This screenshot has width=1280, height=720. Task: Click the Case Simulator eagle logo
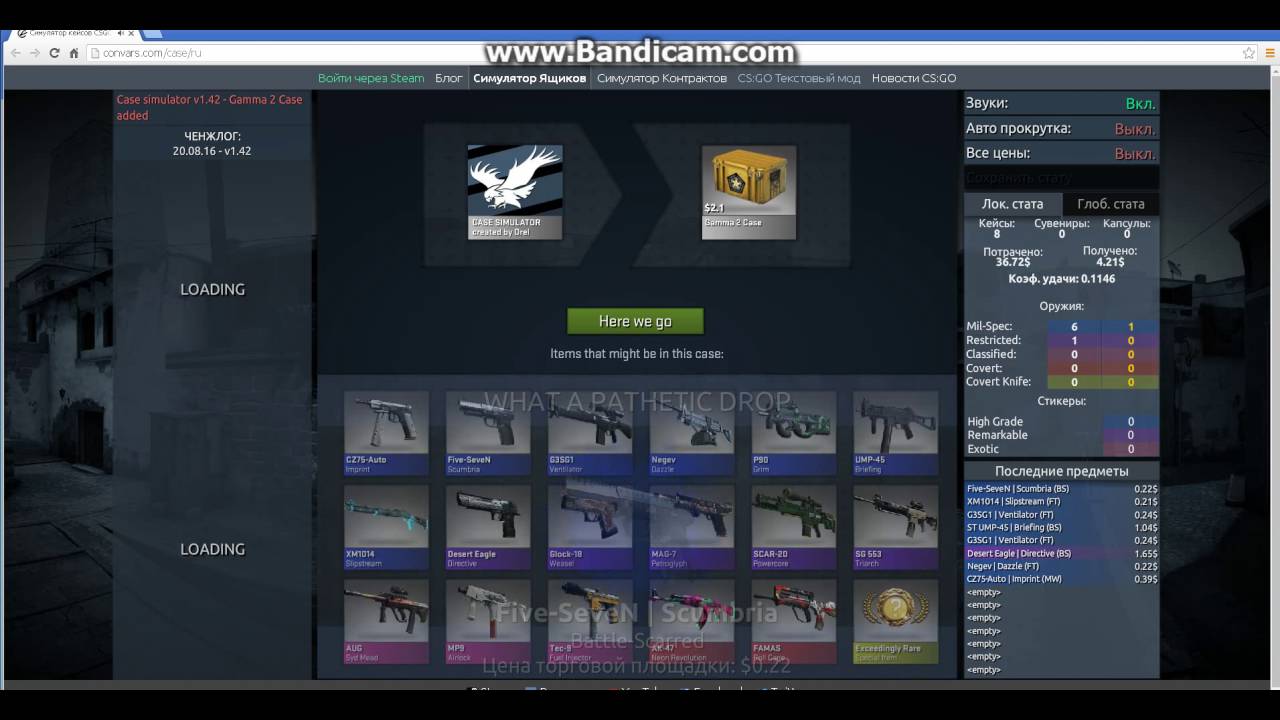515,192
